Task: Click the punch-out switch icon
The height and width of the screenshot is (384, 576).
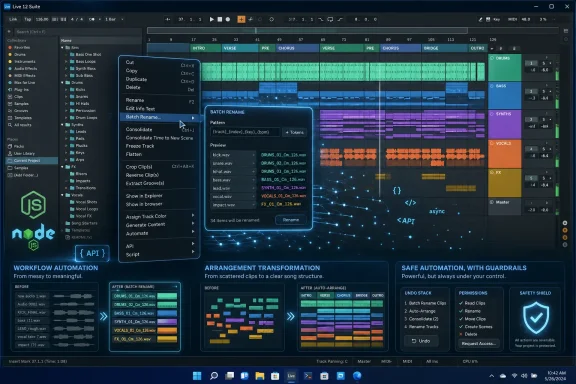Action: click(x=340, y=19)
